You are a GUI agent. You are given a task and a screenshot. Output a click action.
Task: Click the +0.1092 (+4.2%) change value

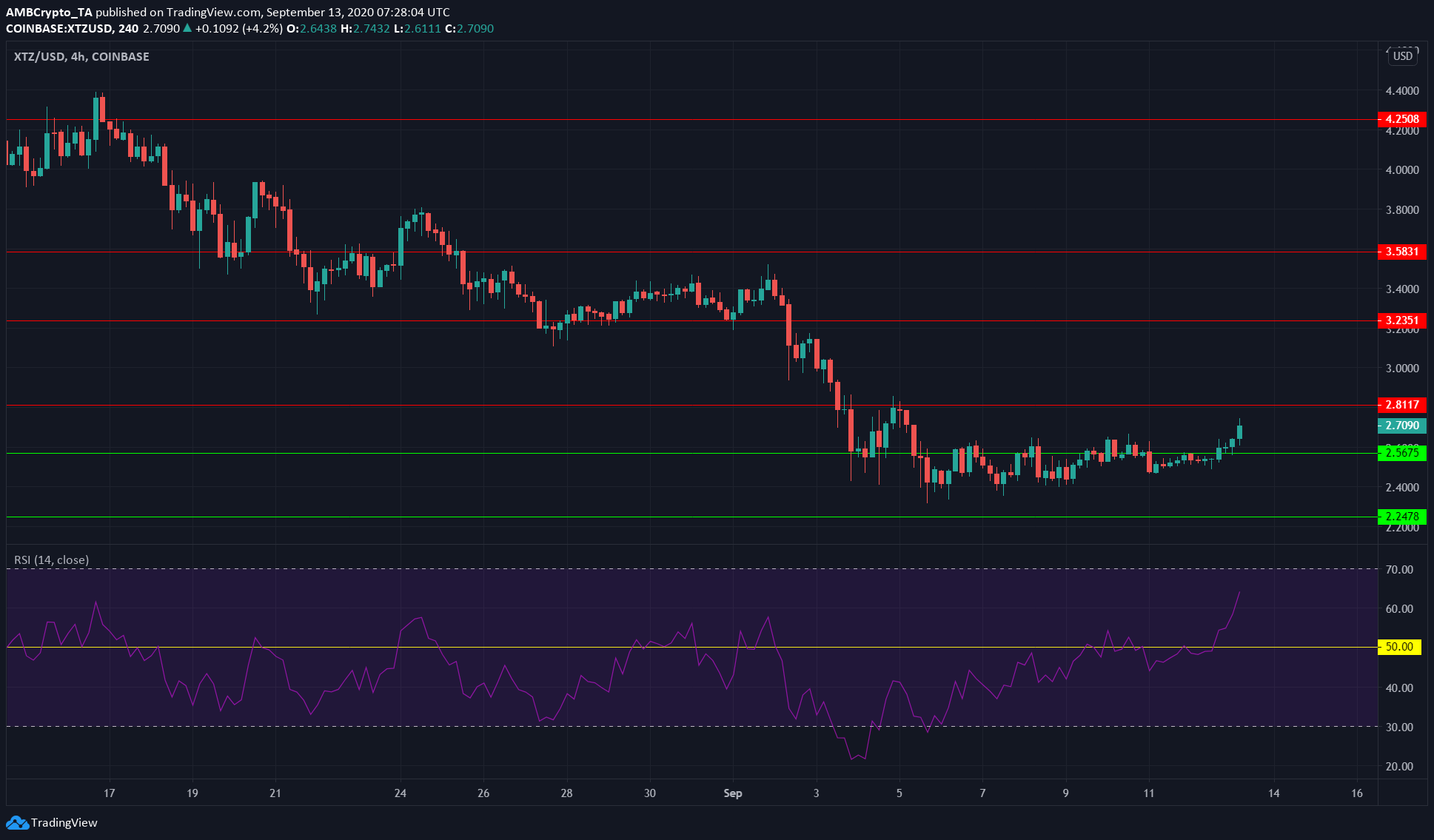pyautogui.click(x=239, y=28)
